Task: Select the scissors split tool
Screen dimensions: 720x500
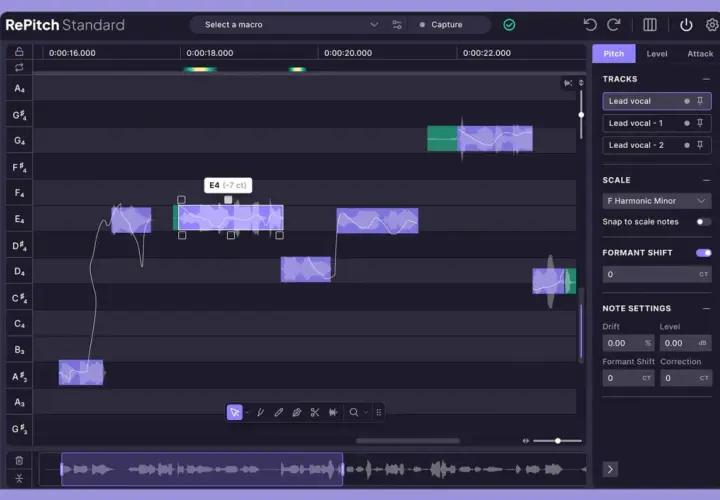Action: 315,412
